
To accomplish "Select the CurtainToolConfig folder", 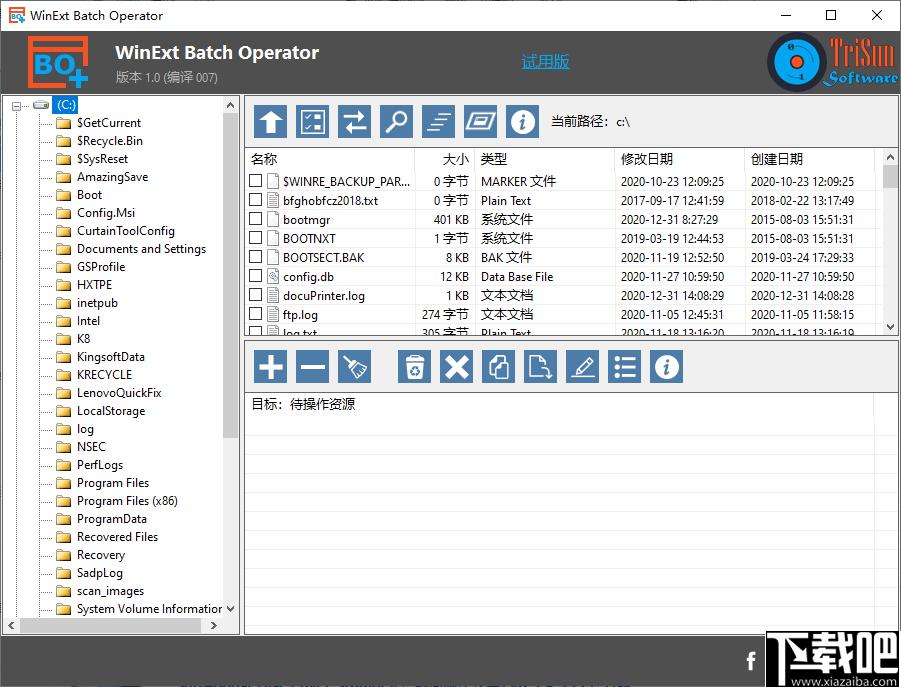I will (126, 231).
